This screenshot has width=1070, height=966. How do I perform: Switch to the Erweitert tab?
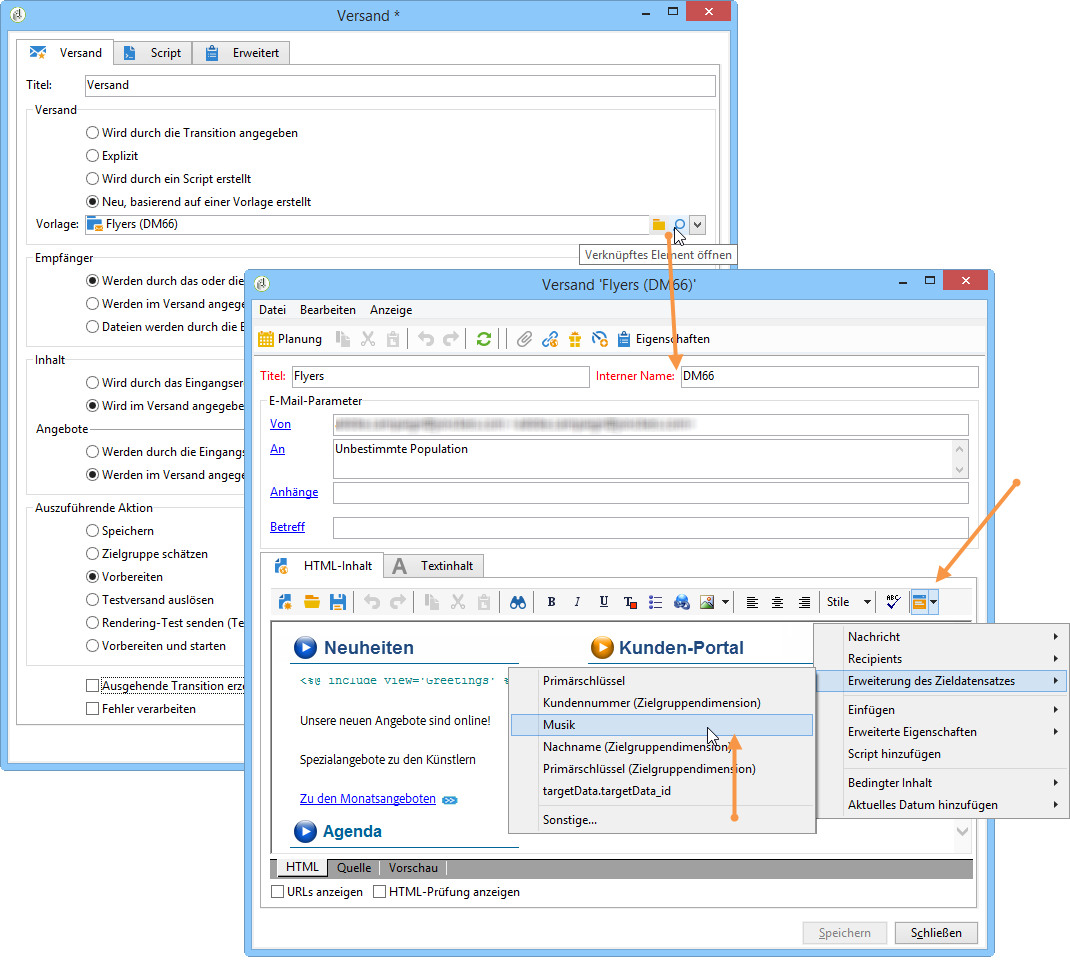tap(242, 53)
